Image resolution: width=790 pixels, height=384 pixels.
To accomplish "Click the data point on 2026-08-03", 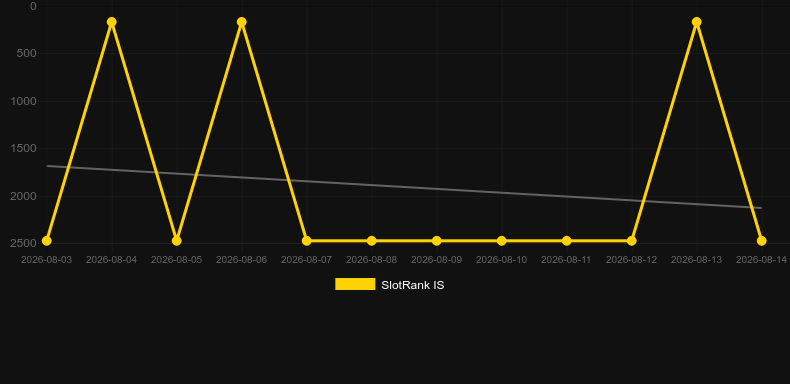I will click(x=46, y=241).
